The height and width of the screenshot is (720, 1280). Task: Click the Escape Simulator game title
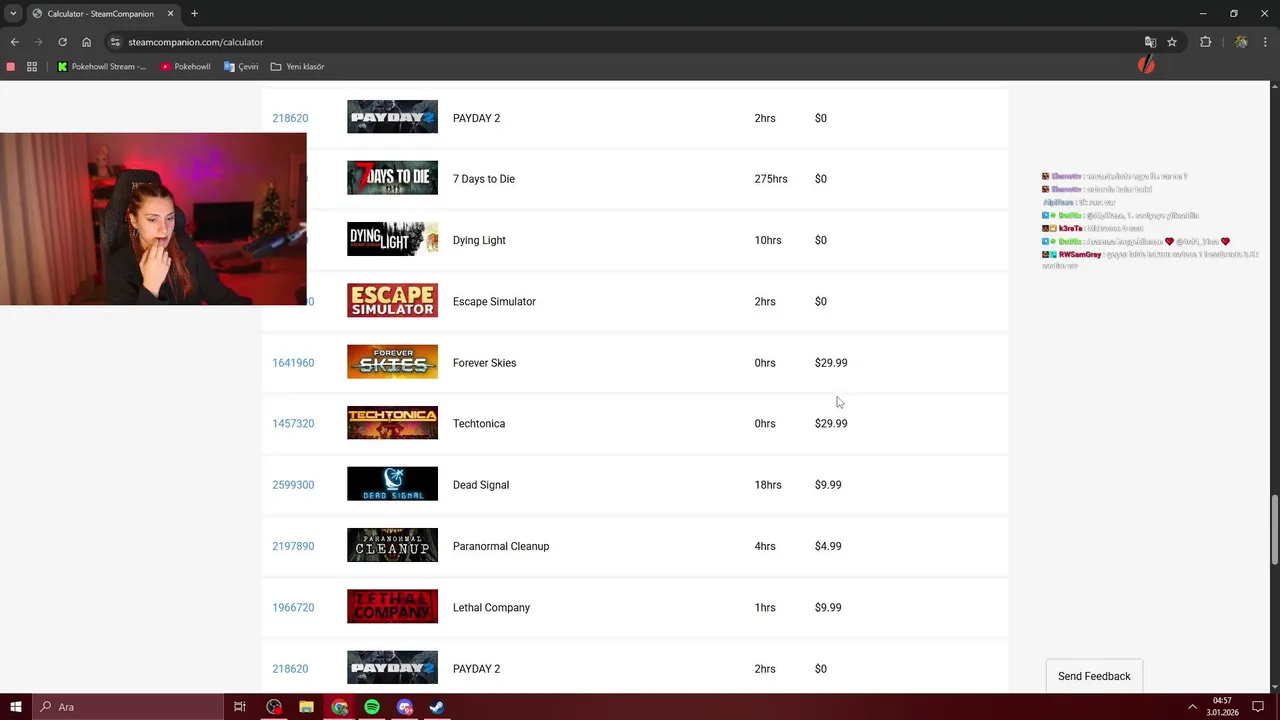click(x=494, y=302)
